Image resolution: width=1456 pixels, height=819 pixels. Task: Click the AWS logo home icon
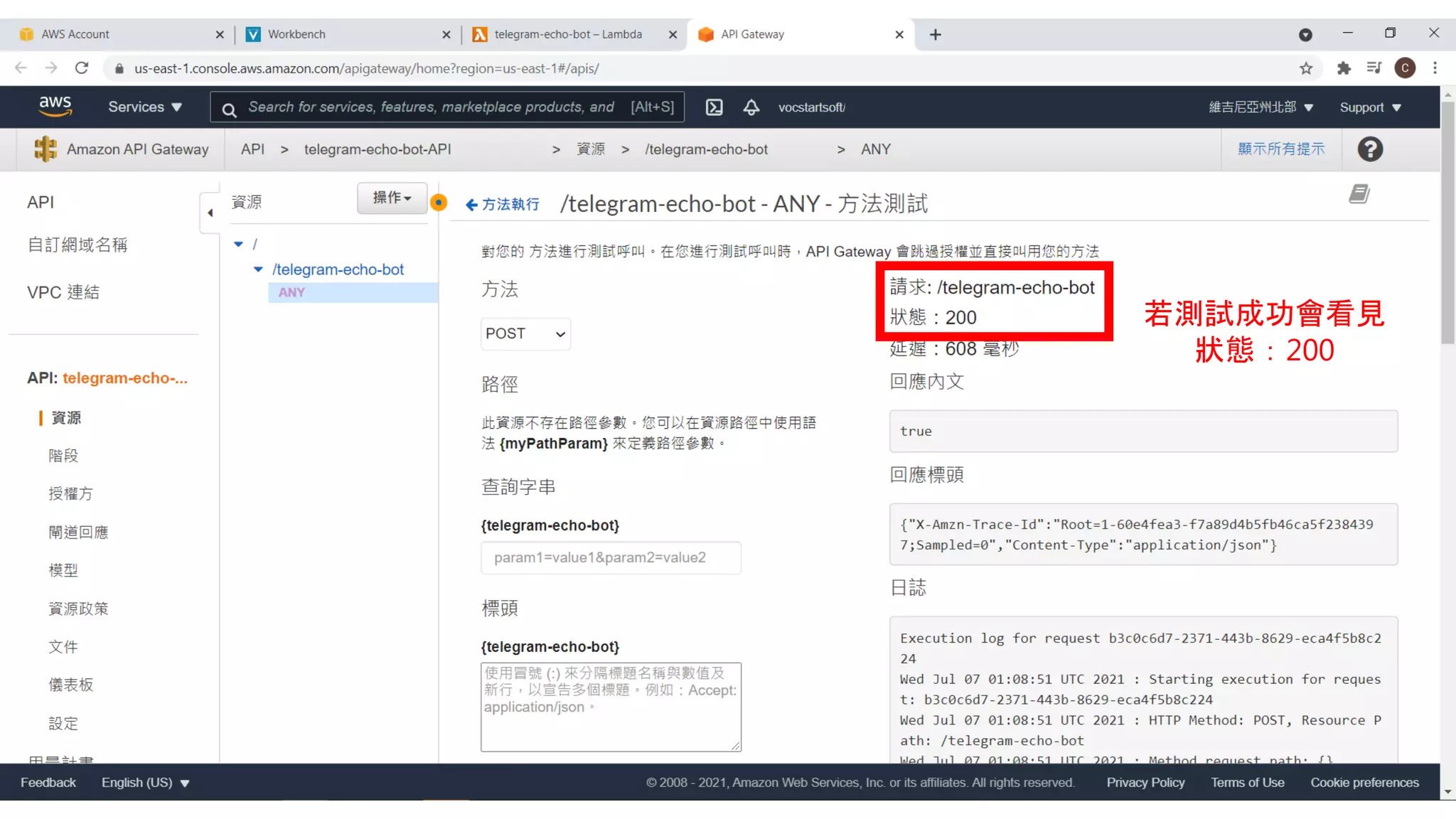click(55, 107)
